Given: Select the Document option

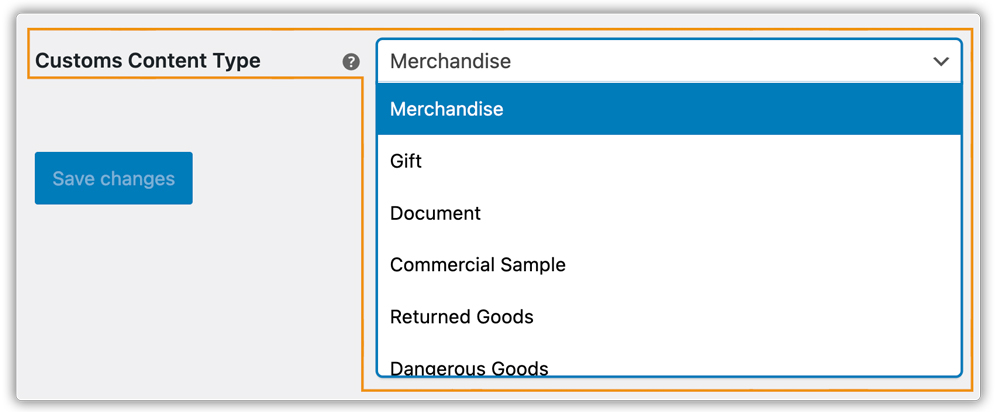Looking at the screenshot, I should 668,213.
